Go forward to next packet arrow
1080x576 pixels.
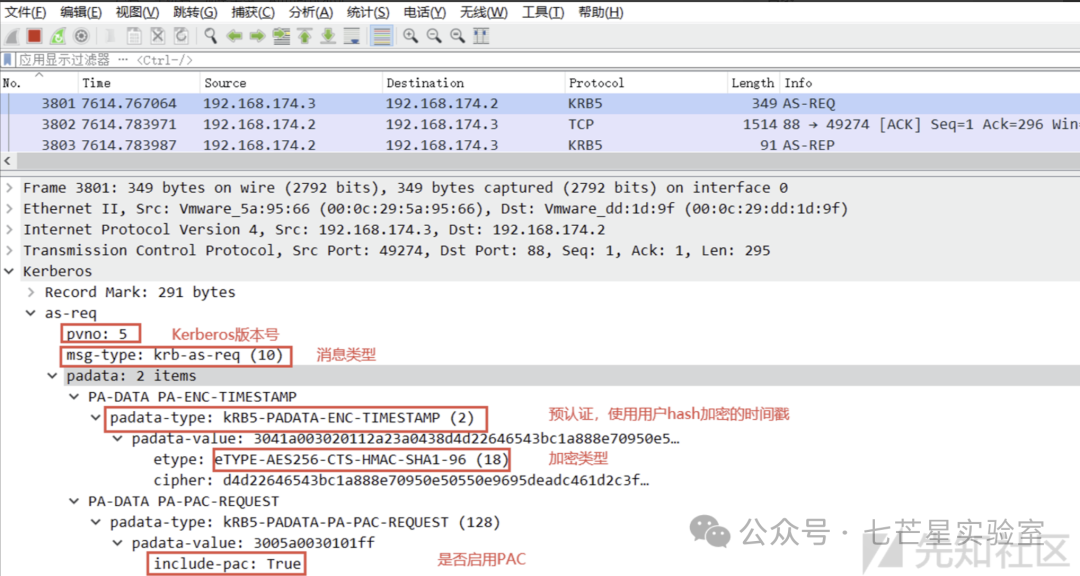point(258,36)
